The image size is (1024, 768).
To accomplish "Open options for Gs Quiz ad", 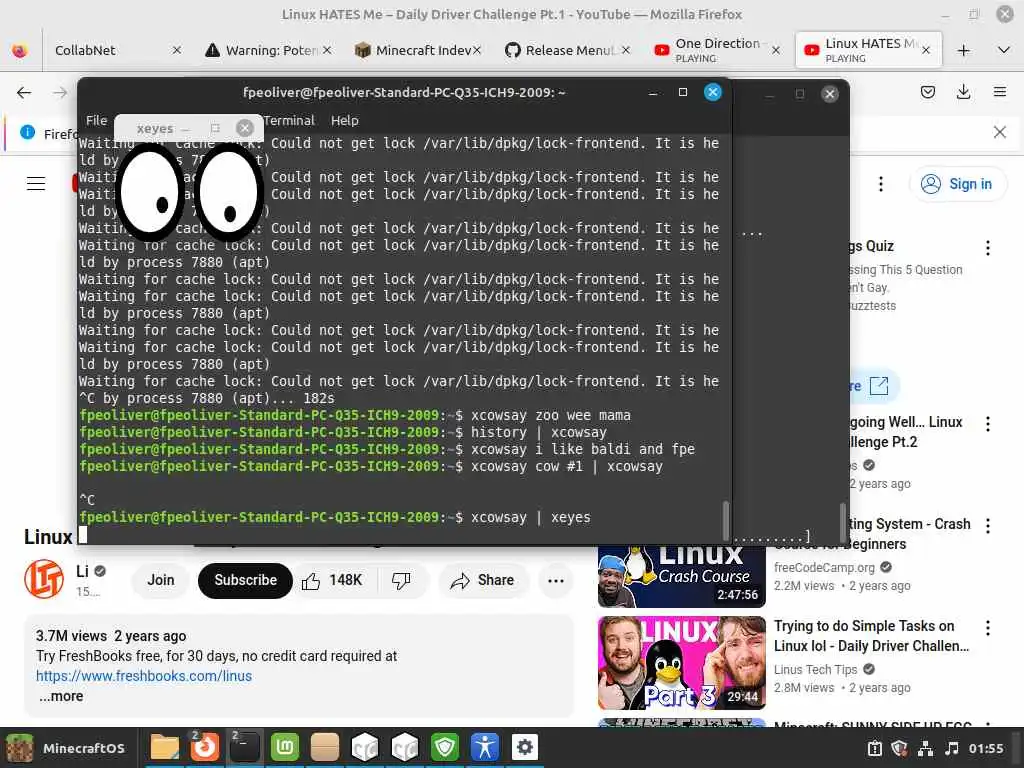I will 987,248.
